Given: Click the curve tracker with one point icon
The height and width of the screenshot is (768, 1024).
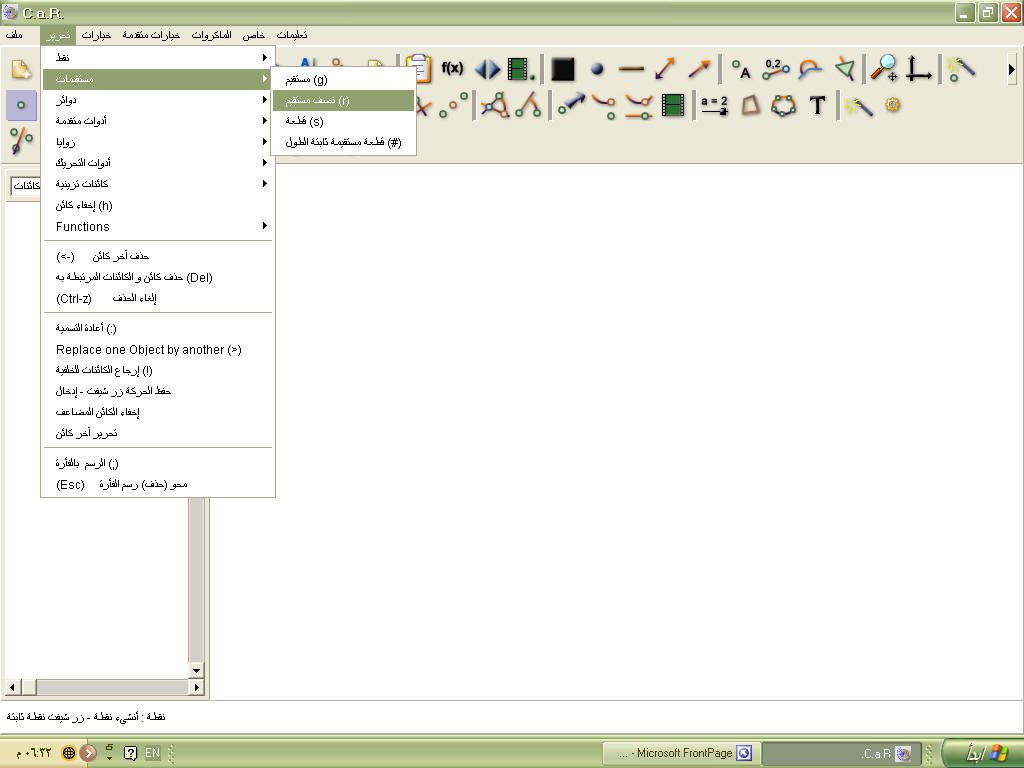Looking at the screenshot, I should click(x=604, y=106).
